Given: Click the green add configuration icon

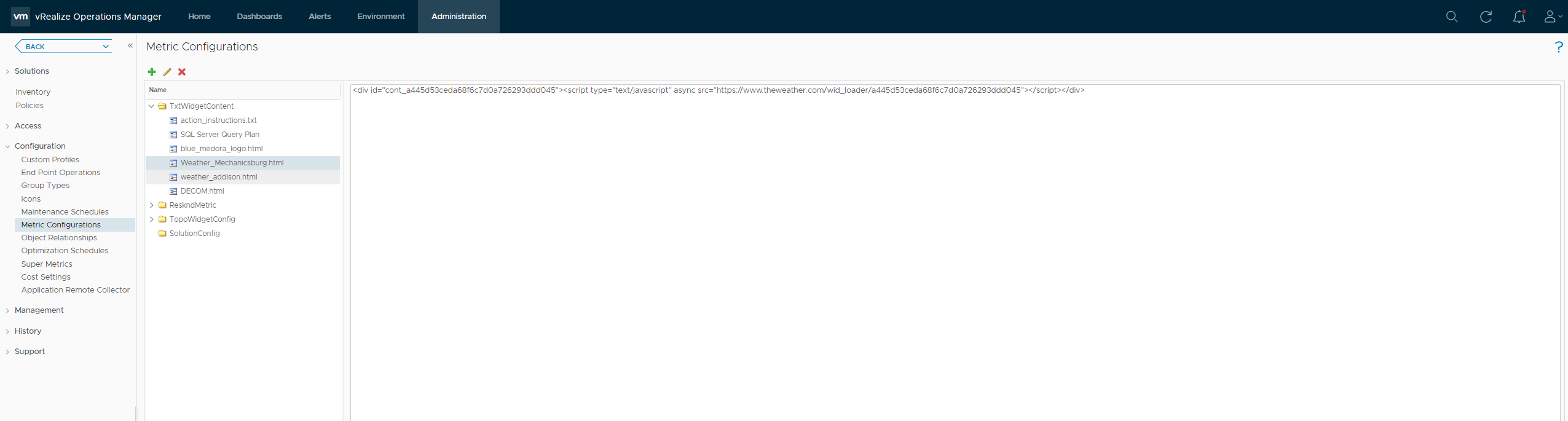Looking at the screenshot, I should (x=152, y=72).
